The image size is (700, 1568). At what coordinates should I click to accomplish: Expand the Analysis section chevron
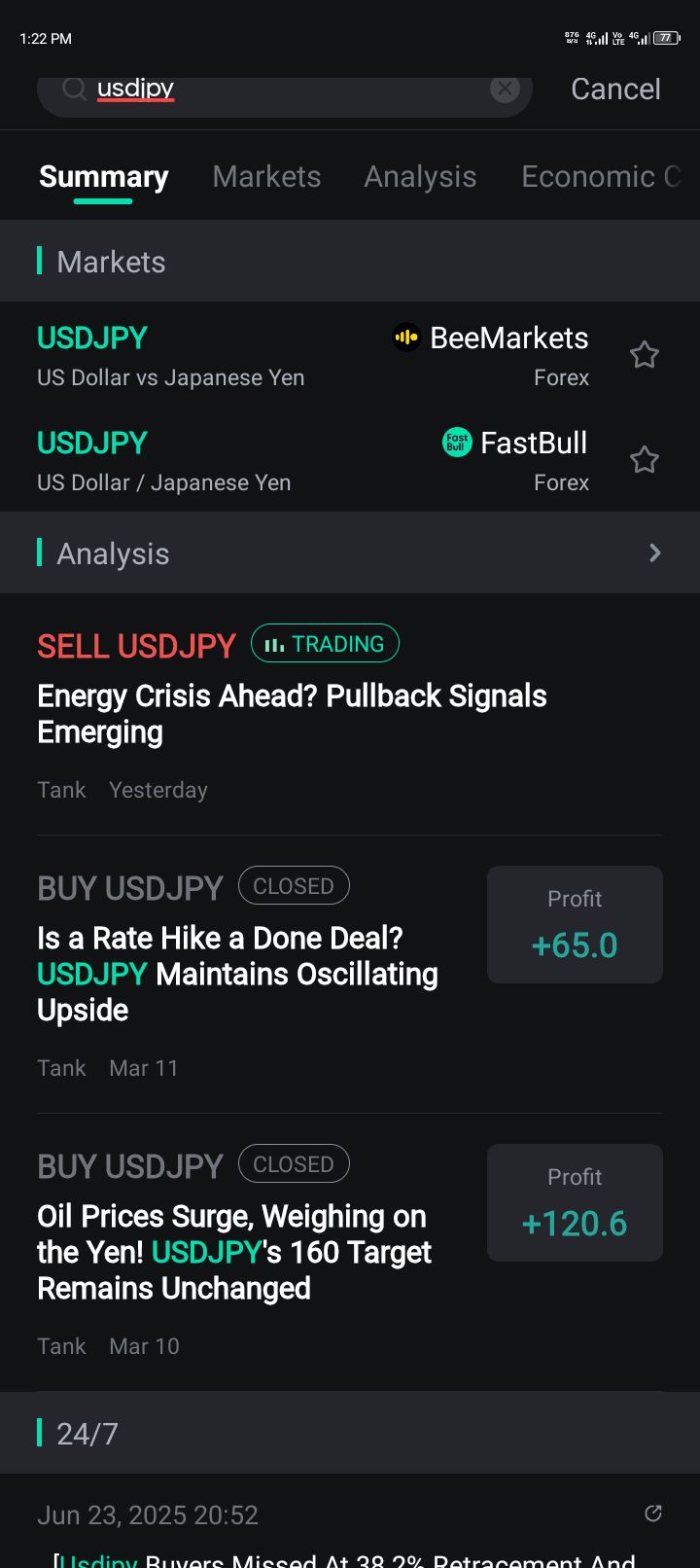coord(654,553)
